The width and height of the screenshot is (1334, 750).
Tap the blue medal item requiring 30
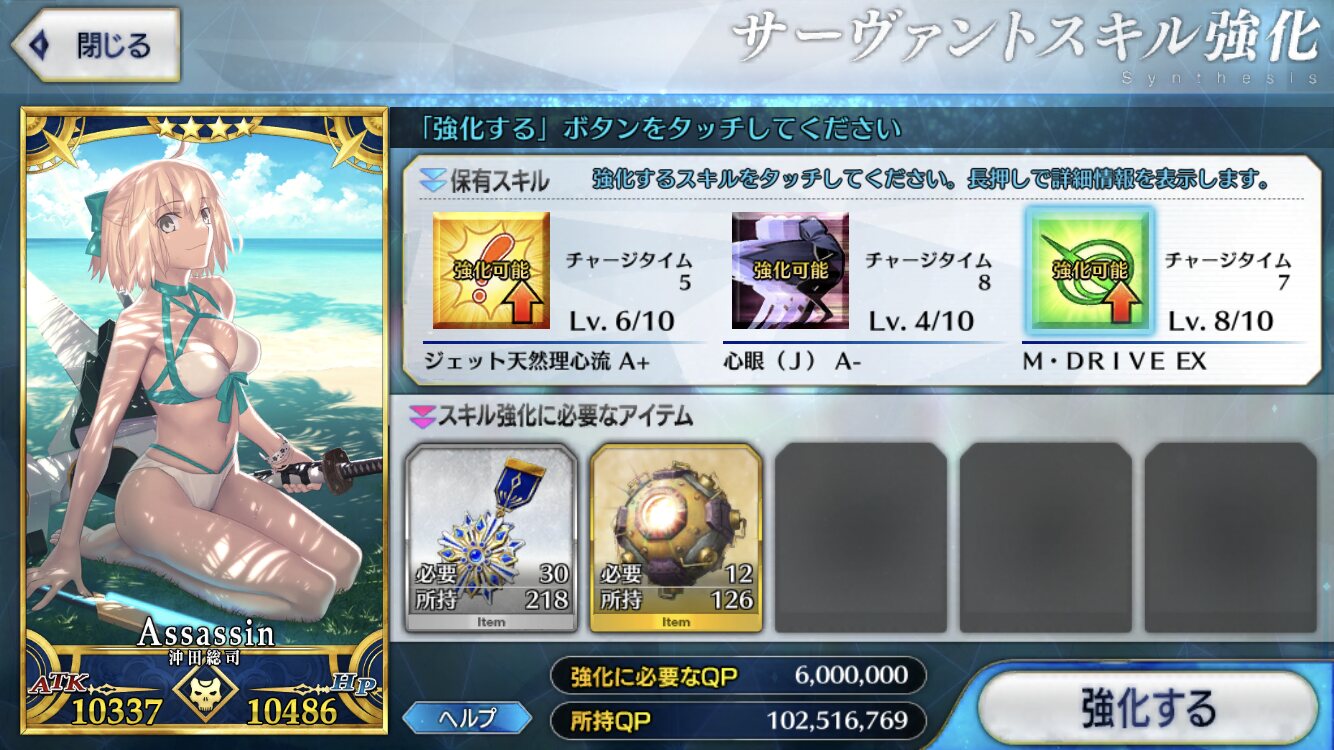coord(491,538)
